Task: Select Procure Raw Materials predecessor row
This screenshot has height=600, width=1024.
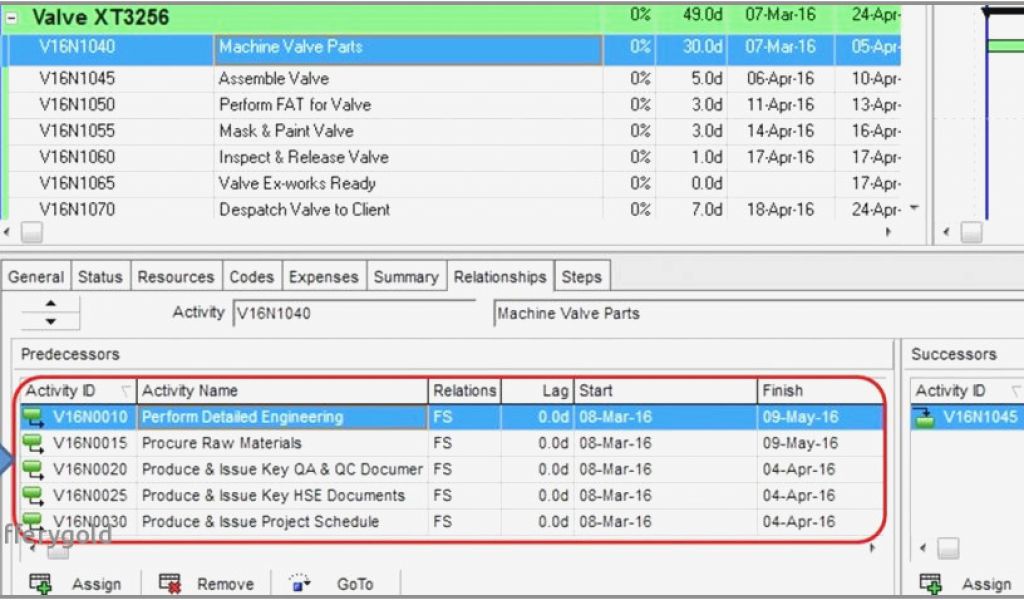Action: click(x=221, y=443)
